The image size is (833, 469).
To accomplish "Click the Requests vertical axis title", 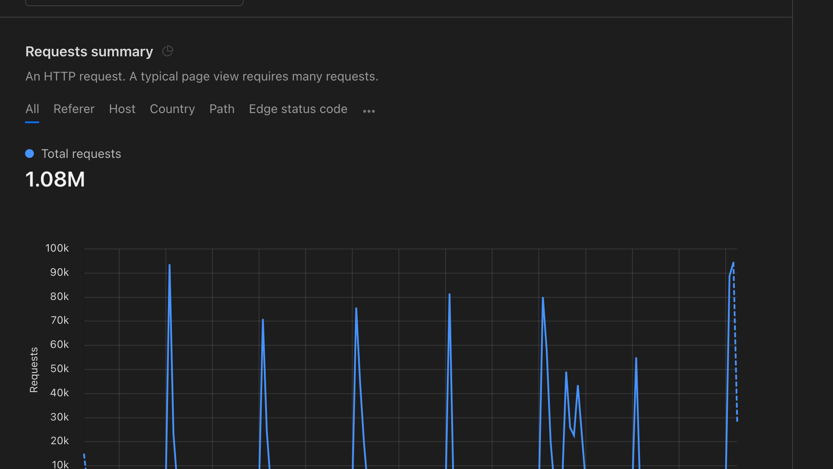I will click(34, 370).
